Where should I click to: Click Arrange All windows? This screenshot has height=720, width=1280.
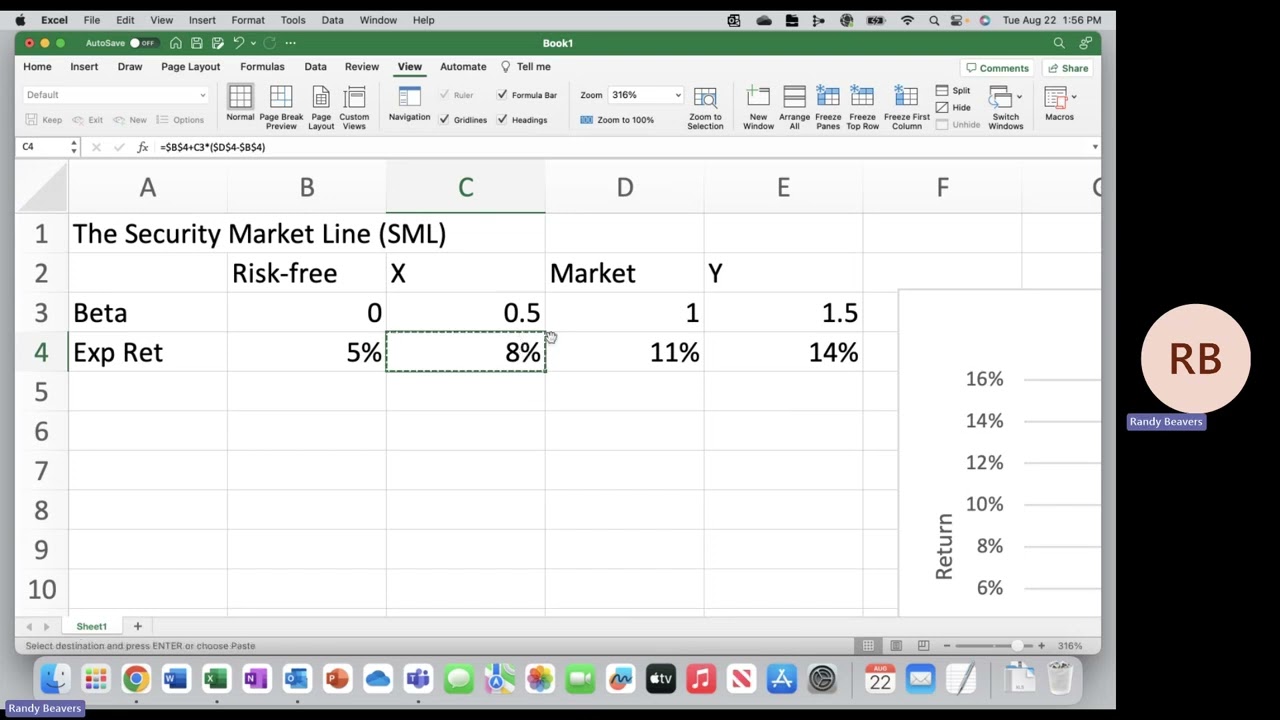pos(794,106)
